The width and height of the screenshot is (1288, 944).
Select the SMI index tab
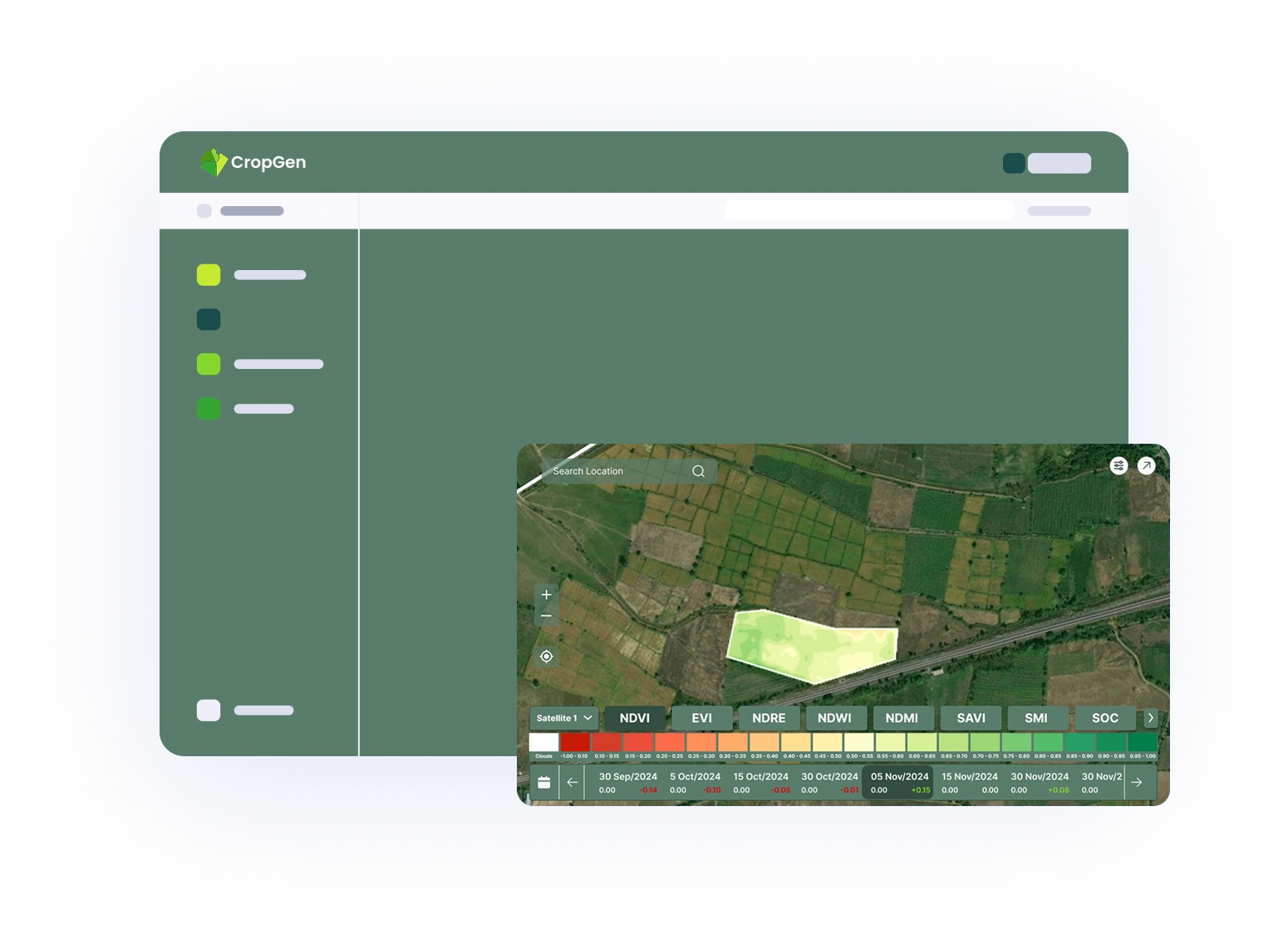click(1036, 718)
